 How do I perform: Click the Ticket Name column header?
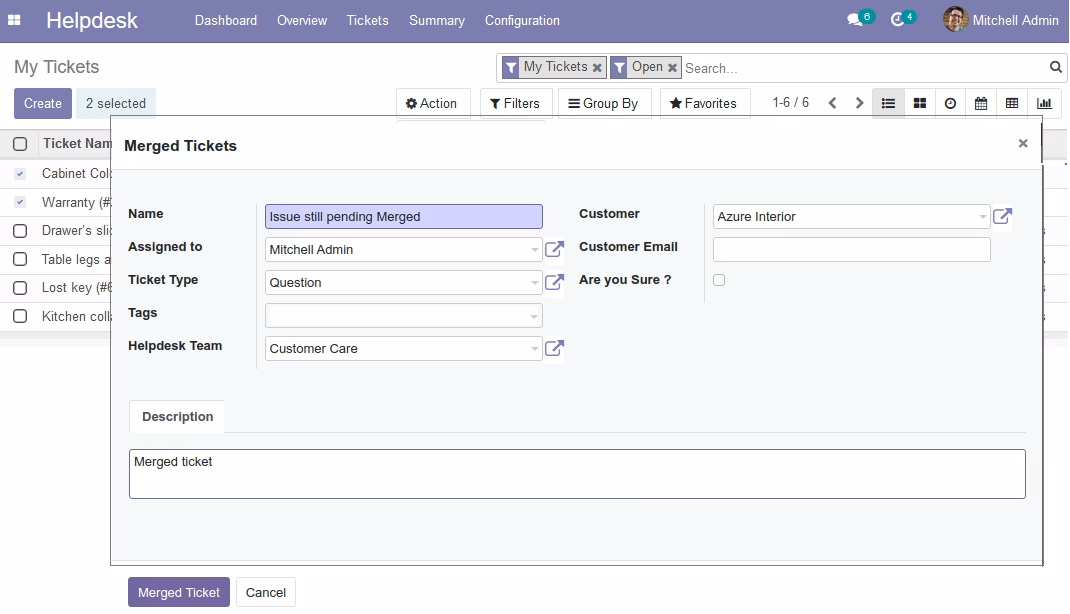click(77, 143)
